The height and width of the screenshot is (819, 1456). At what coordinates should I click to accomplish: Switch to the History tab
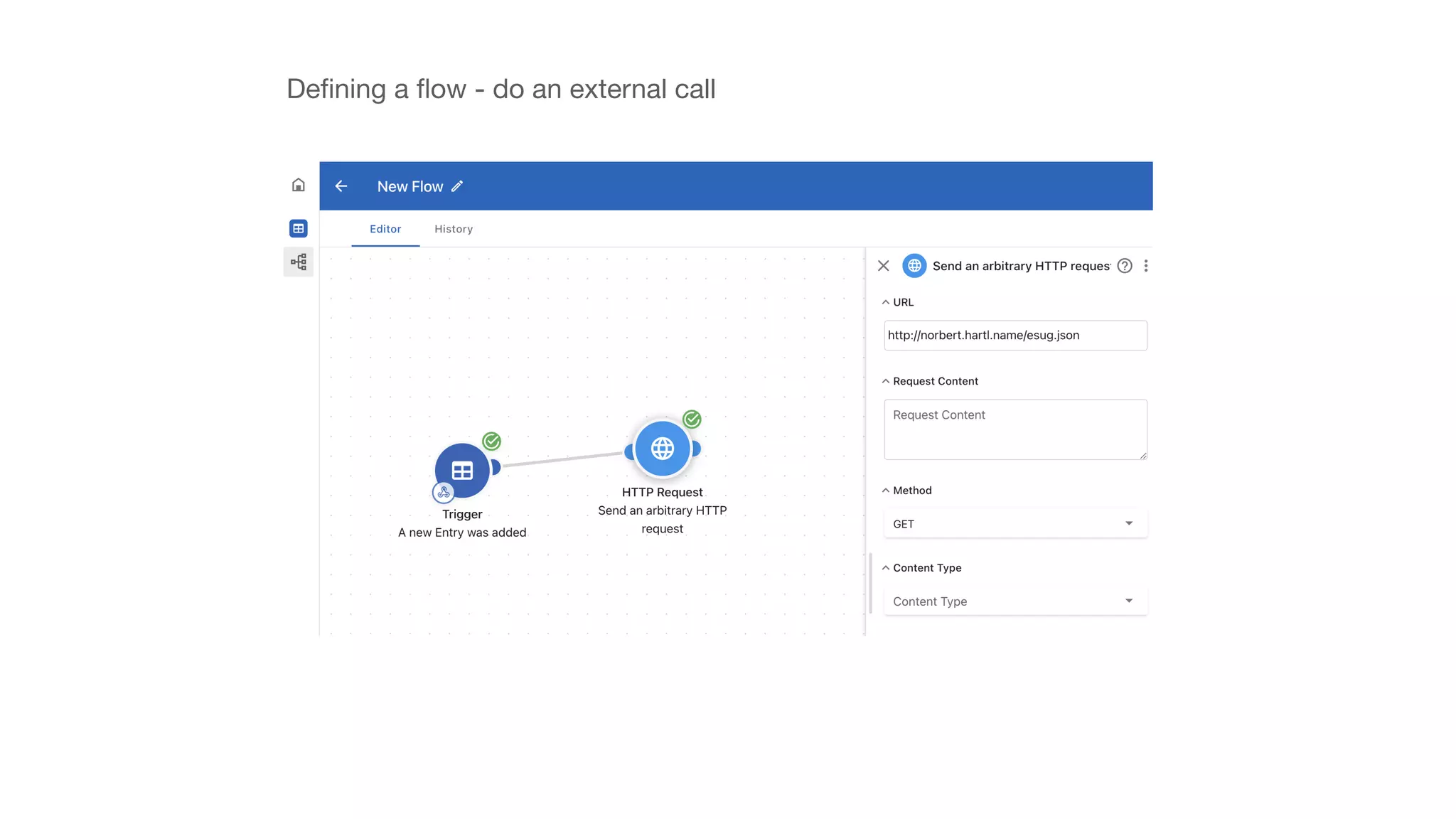(x=454, y=229)
